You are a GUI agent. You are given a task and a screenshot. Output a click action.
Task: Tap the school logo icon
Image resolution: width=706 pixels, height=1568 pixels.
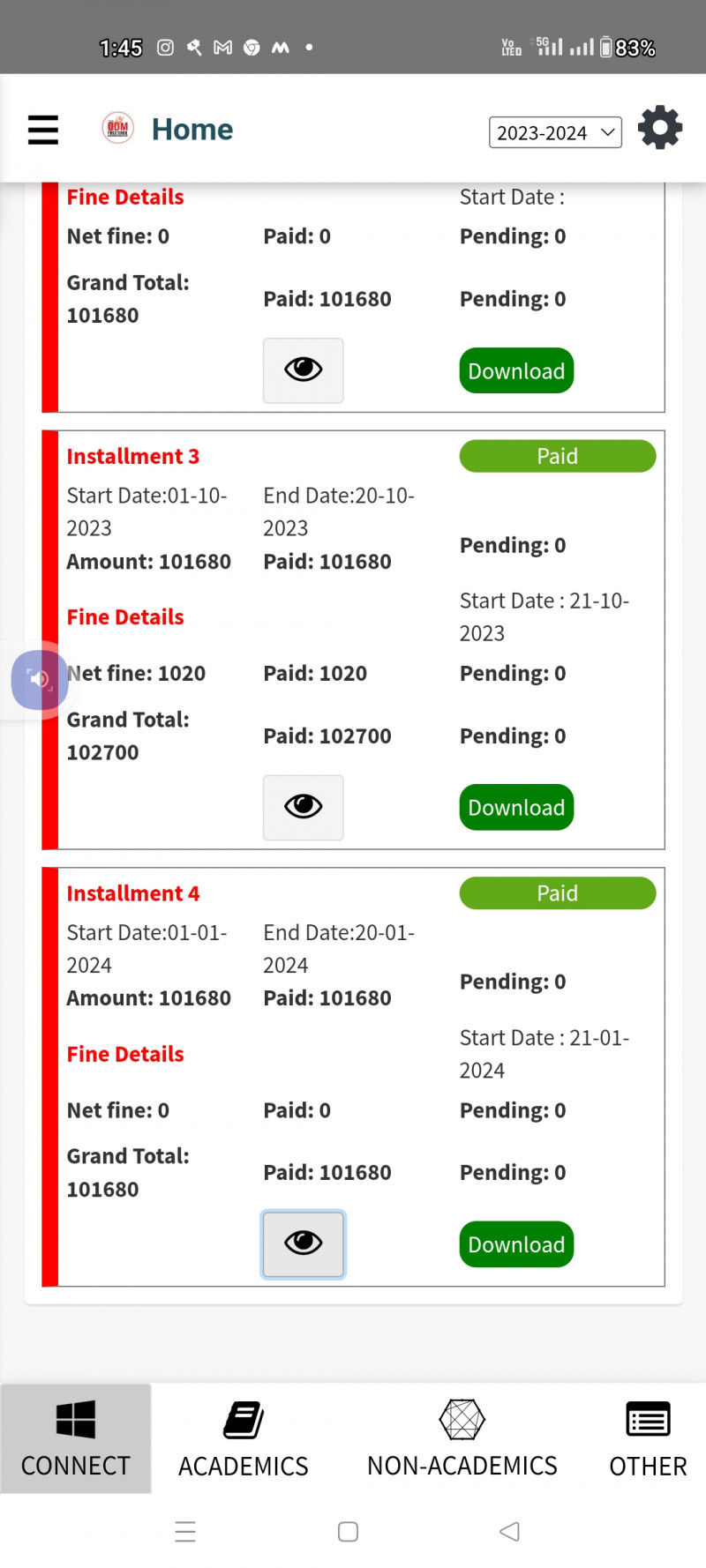coord(117,128)
